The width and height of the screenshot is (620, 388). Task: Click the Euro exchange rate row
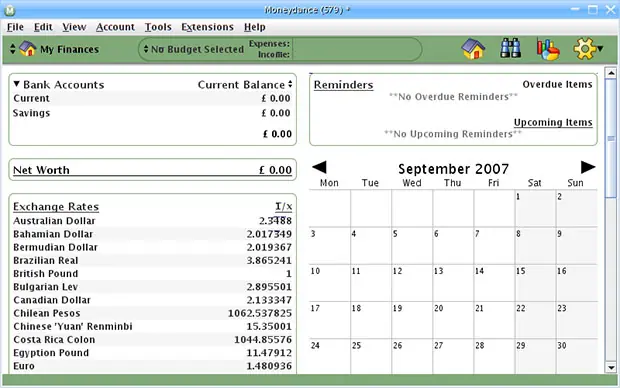coord(152,366)
